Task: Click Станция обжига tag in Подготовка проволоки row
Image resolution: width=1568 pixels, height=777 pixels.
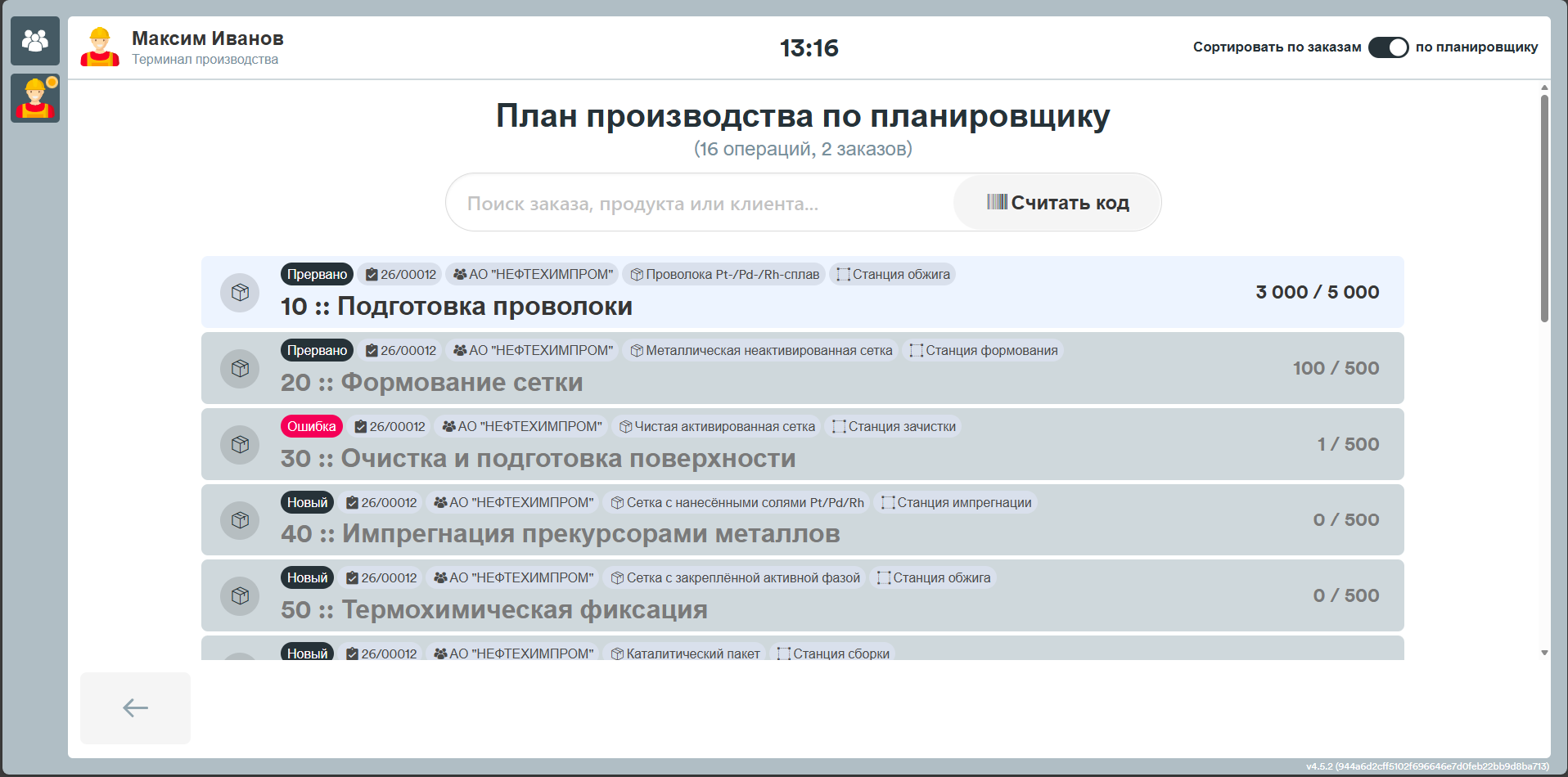Action: point(893,274)
